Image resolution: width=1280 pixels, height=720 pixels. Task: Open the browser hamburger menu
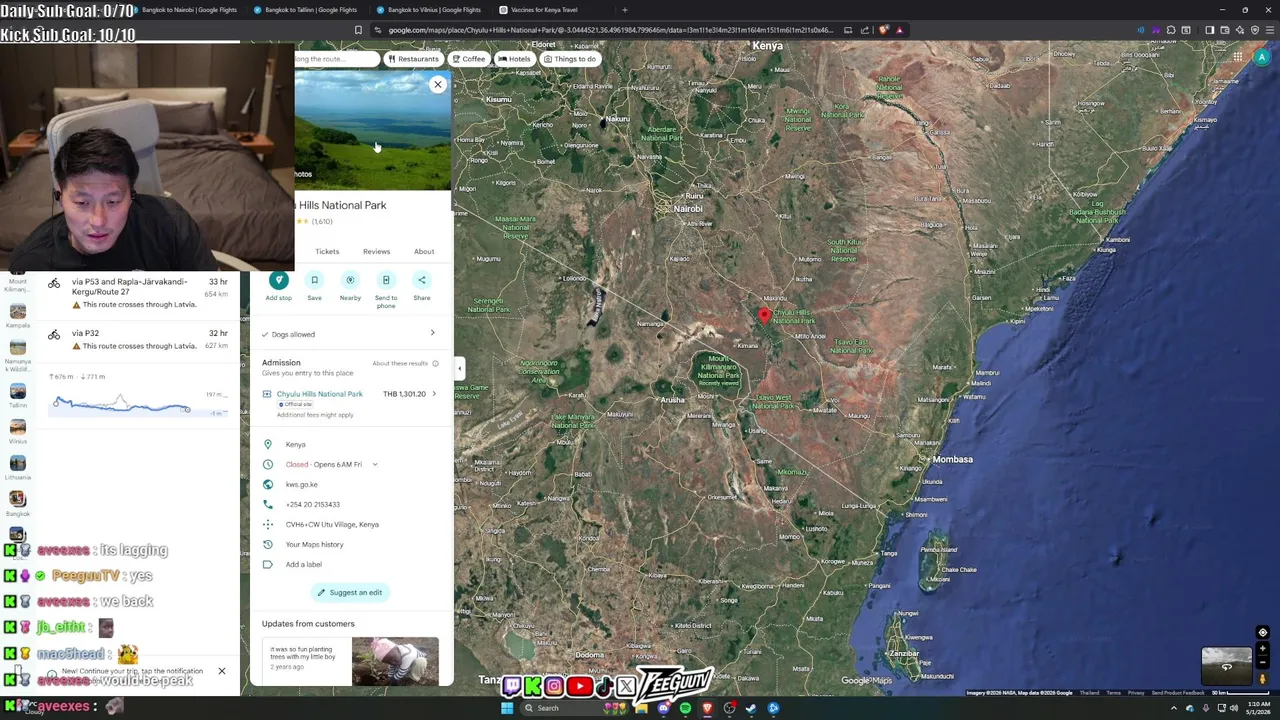pyautogui.click(x=1270, y=30)
